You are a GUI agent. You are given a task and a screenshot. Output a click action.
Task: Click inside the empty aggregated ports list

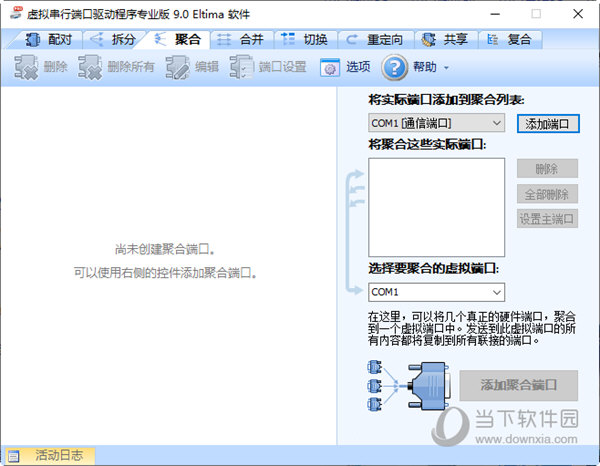[x=436, y=206]
